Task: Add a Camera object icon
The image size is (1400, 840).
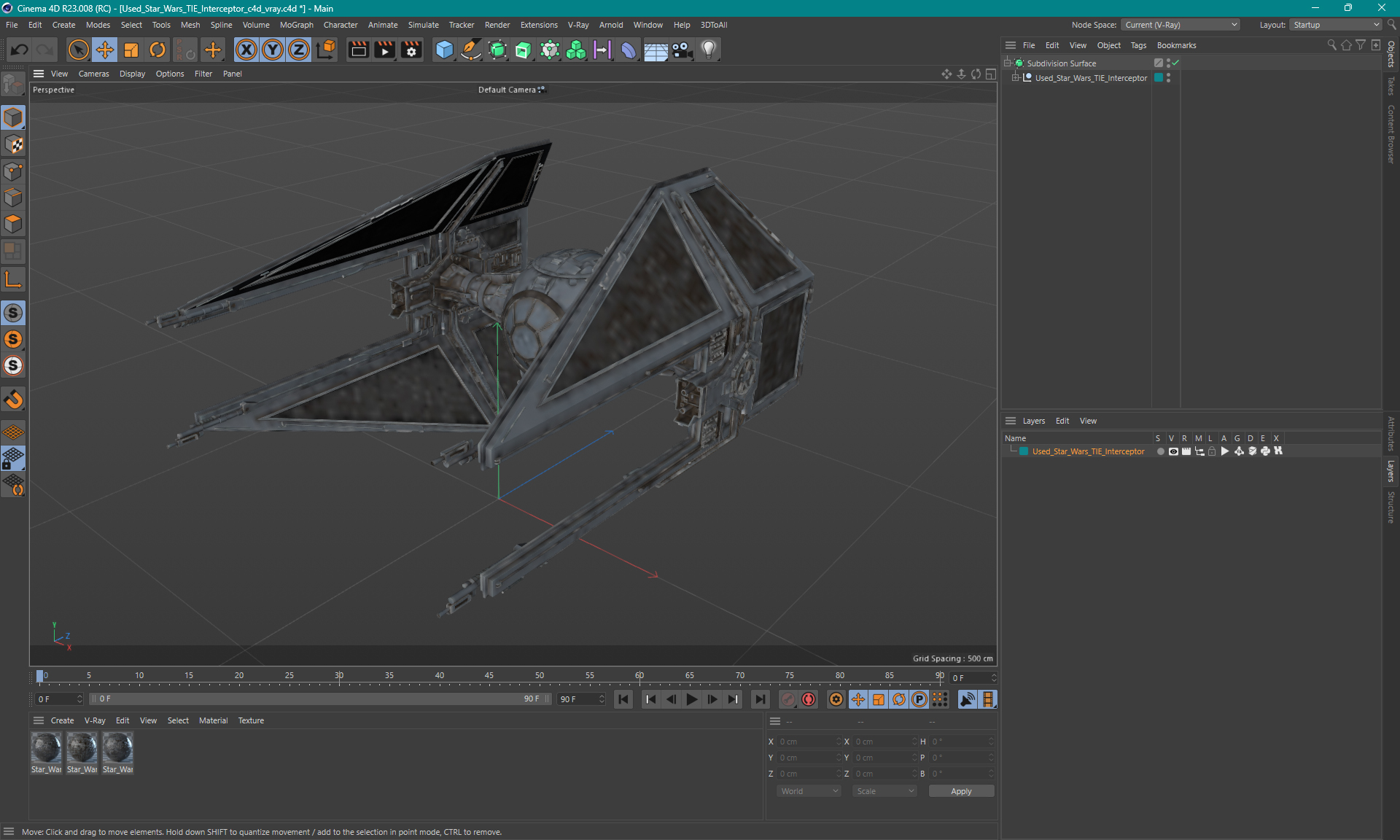Action: point(682,50)
